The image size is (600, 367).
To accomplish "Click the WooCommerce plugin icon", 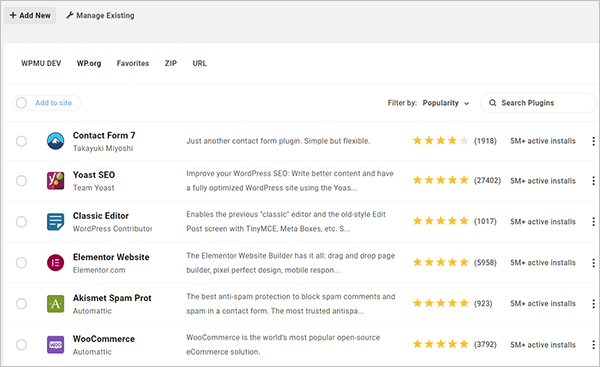I will (55, 344).
